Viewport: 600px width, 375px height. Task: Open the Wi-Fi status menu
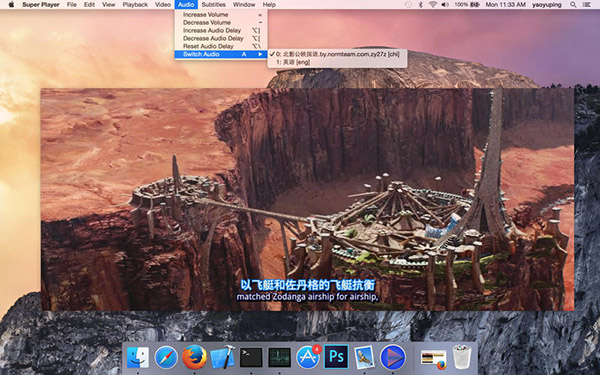tap(433, 5)
